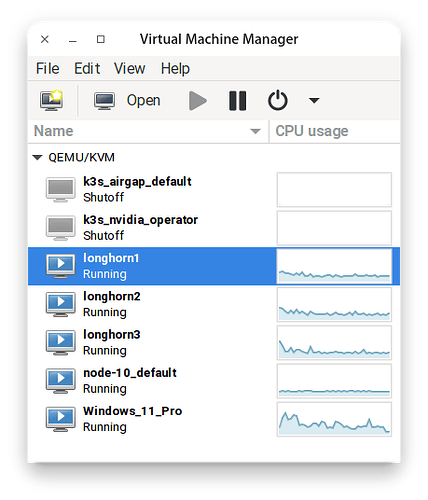Screen dimensions: 428x500
Task: Open the shutdown options dropdown arrow
Action: tap(314, 100)
